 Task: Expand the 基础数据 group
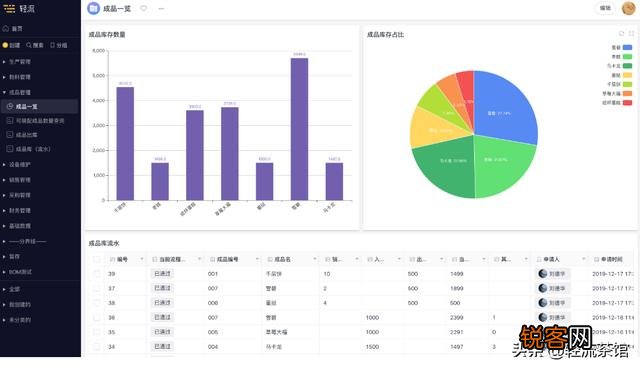(4, 226)
